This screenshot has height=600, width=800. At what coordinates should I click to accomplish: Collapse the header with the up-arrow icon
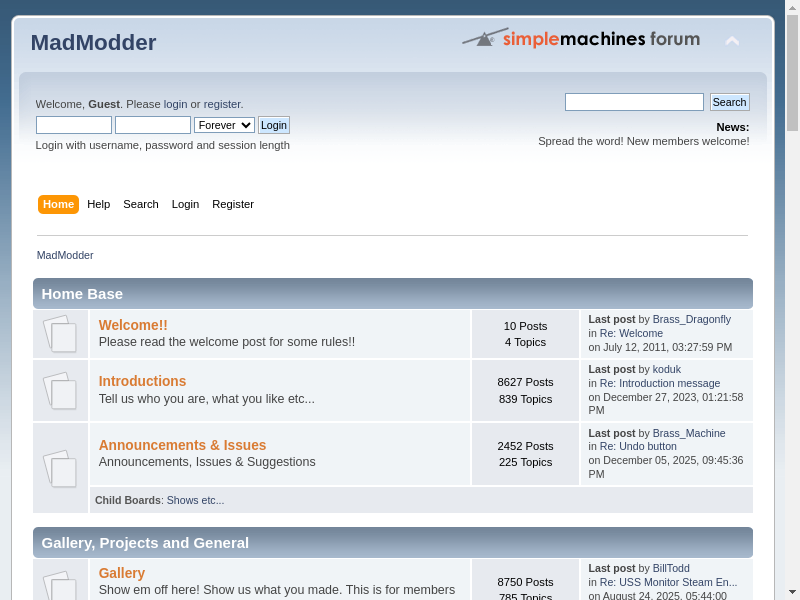point(732,41)
